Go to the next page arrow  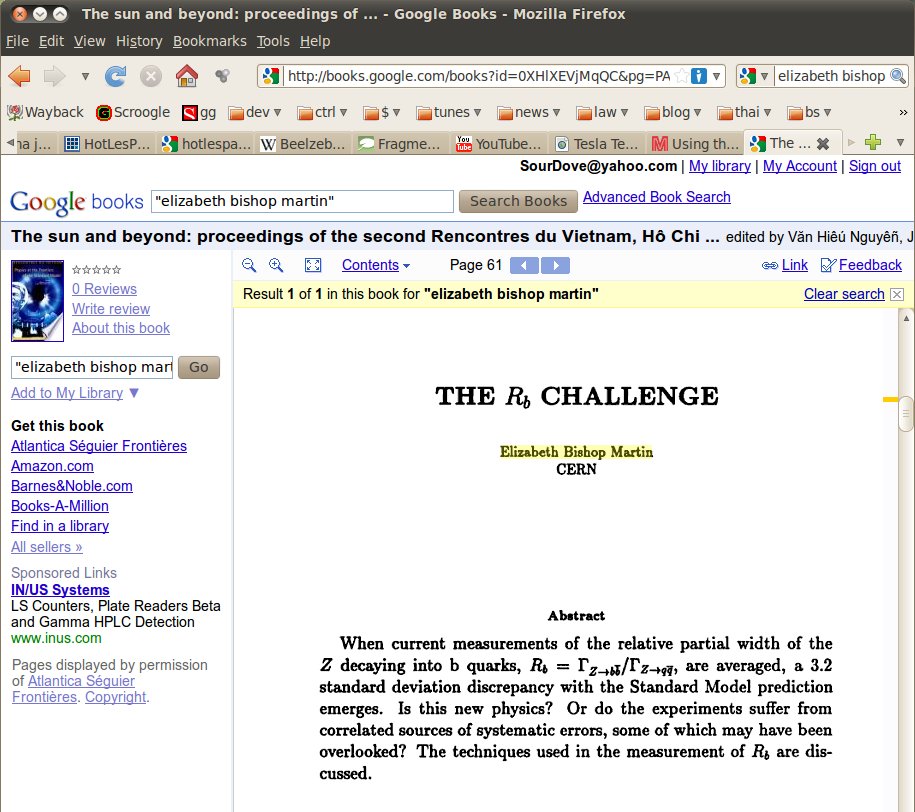(555, 265)
